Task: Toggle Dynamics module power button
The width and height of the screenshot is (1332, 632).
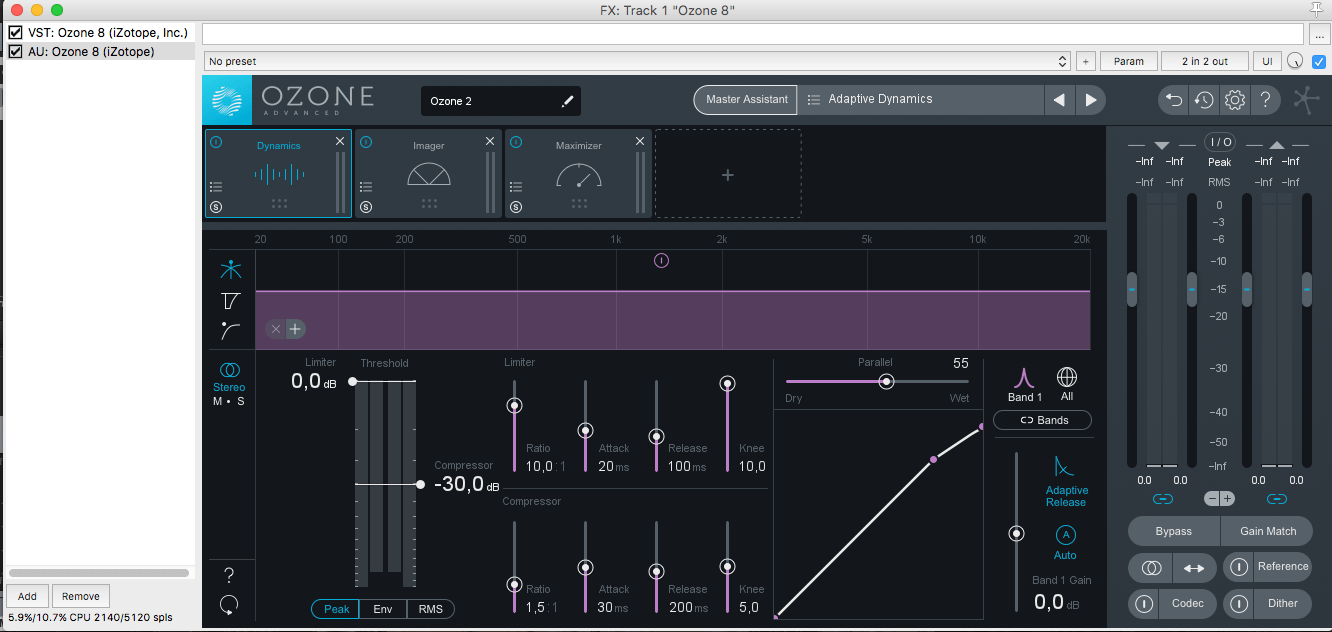Action: pos(216,142)
